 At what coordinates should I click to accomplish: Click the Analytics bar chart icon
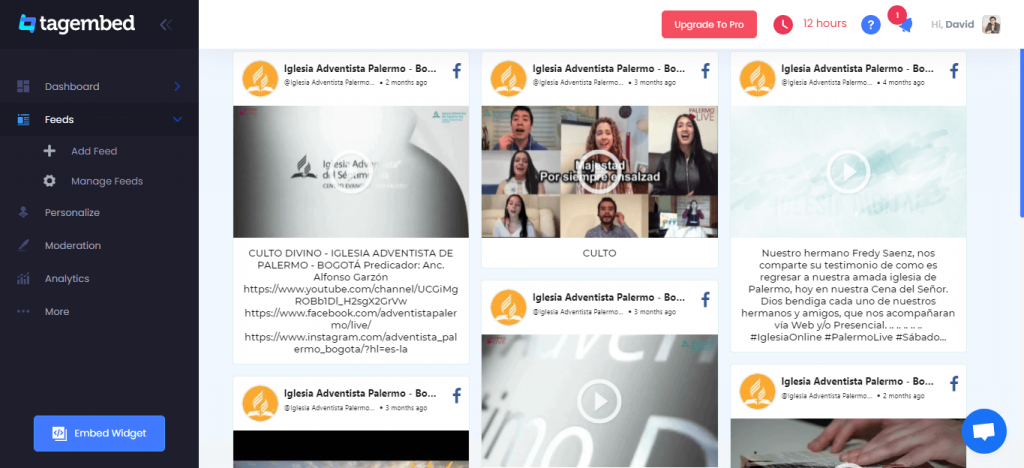[24, 279]
